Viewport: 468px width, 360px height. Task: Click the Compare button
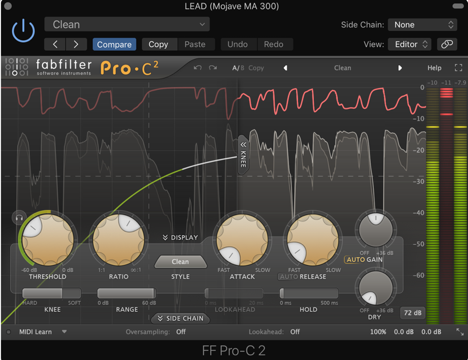pos(114,44)
